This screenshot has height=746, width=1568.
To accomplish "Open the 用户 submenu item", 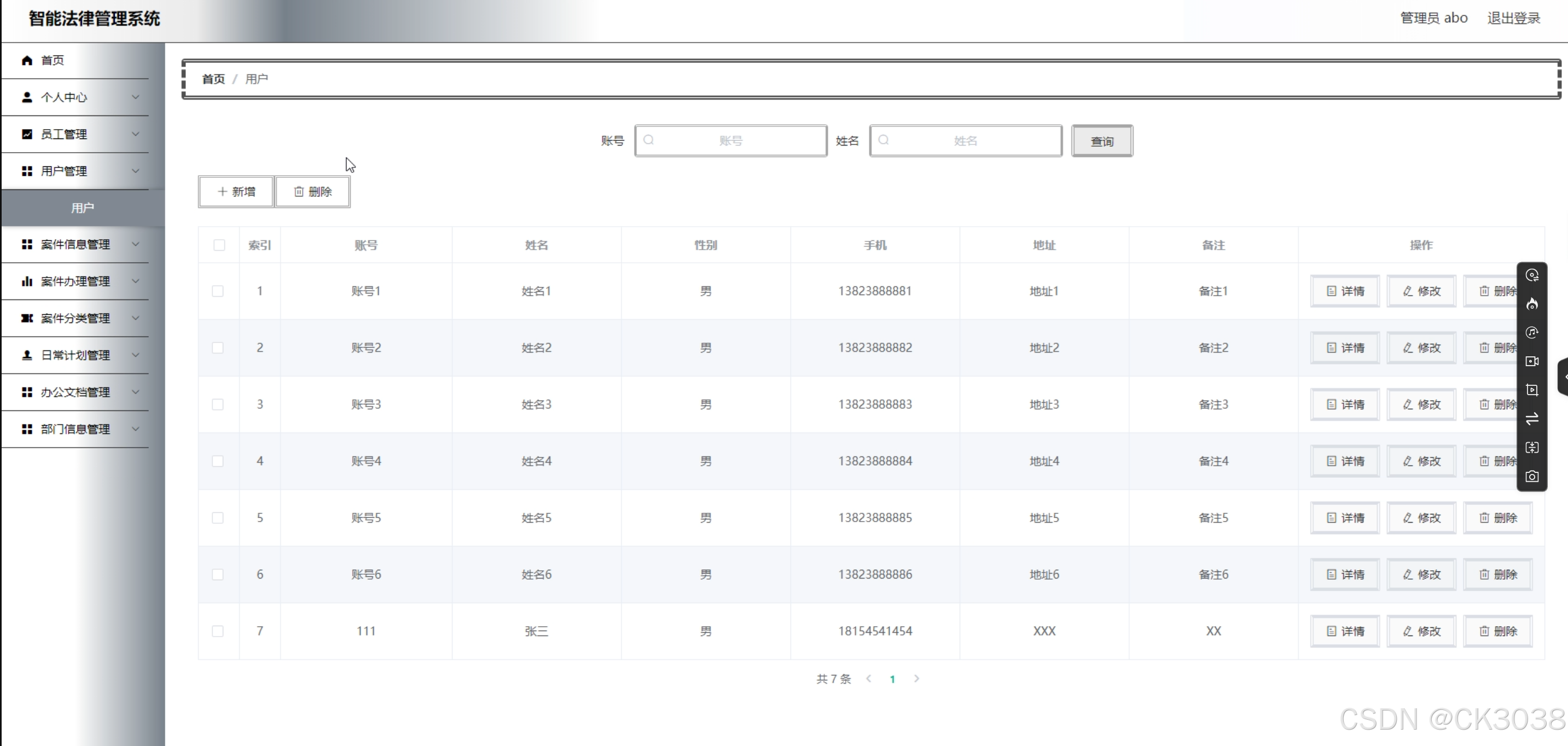I will click(x=82, y=207).
